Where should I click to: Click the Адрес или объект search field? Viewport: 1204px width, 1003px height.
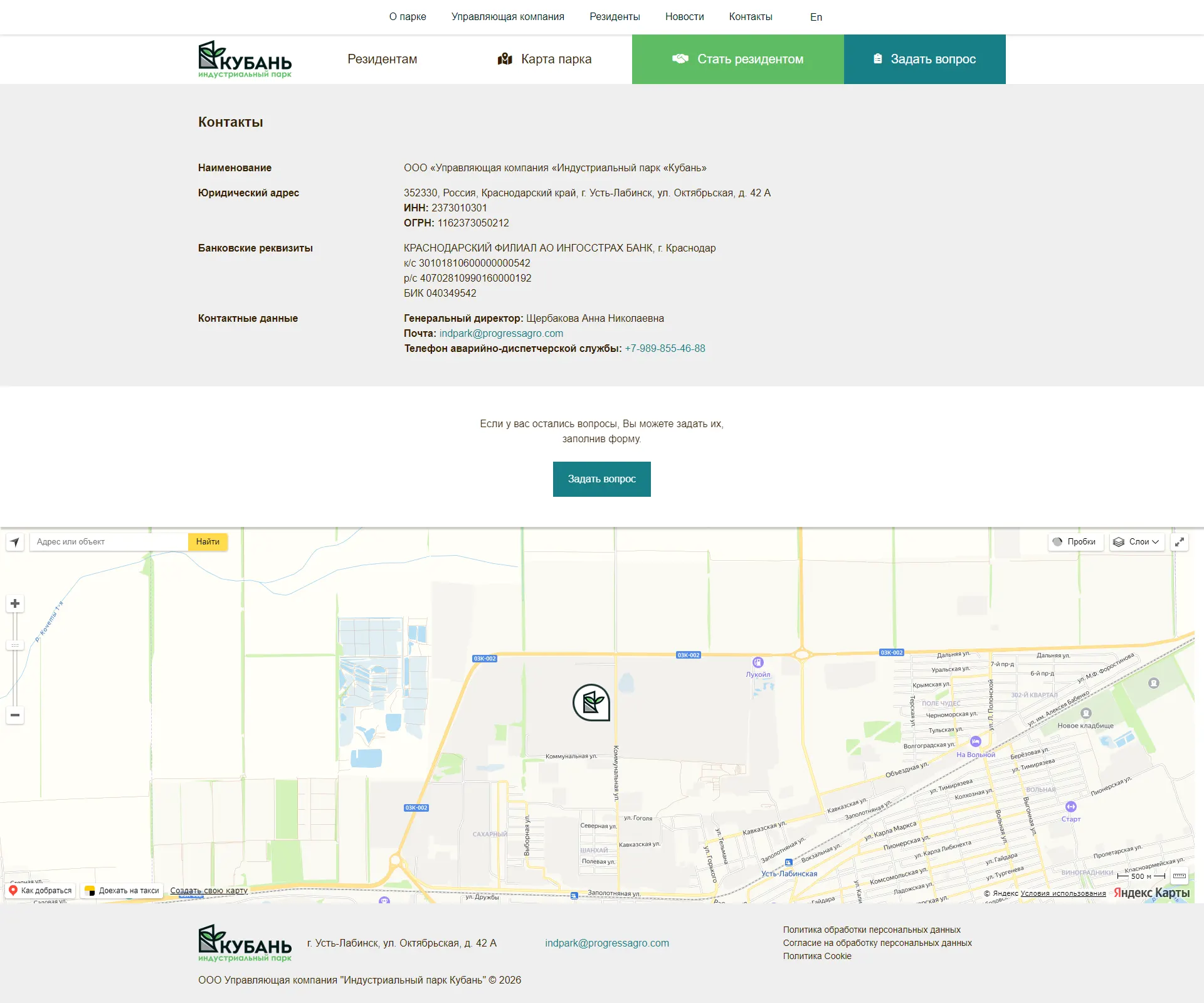[x=109, y=542]
